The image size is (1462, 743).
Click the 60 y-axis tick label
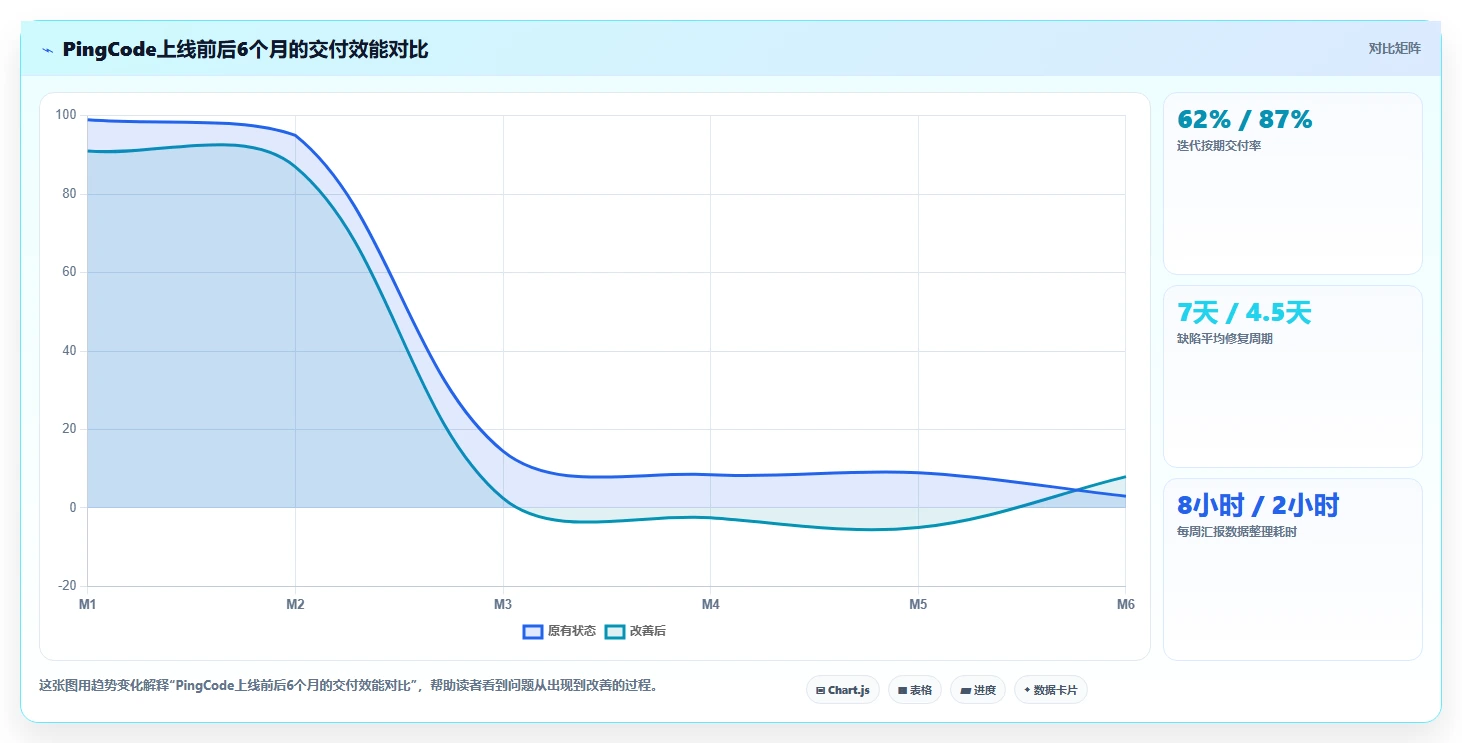pos(69,272)
